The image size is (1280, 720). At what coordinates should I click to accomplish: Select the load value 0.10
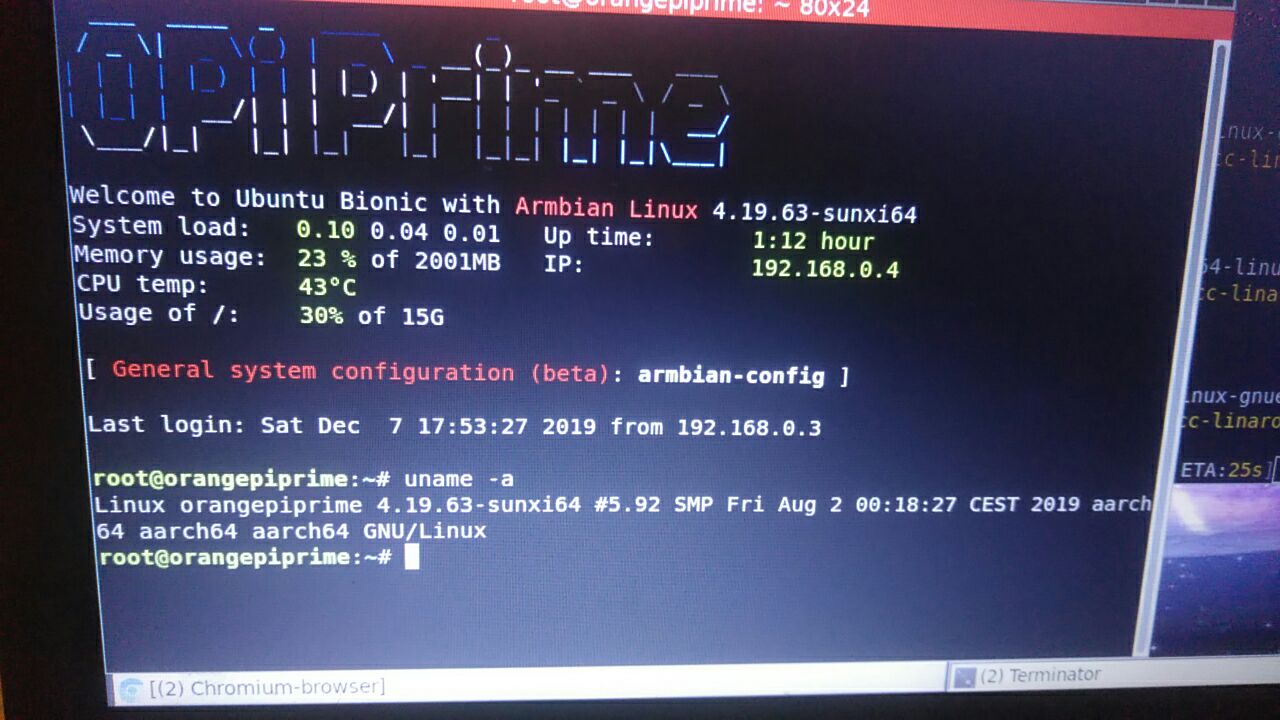tap(325, 230)
